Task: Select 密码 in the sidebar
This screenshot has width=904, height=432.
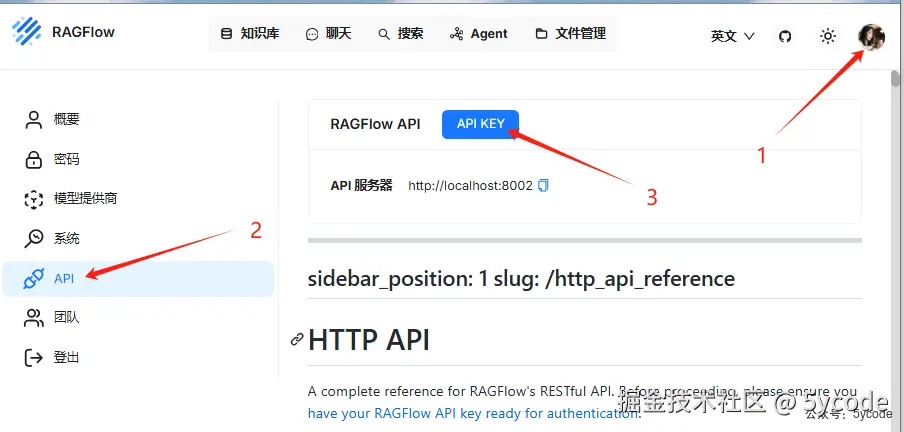Action: 138,159
